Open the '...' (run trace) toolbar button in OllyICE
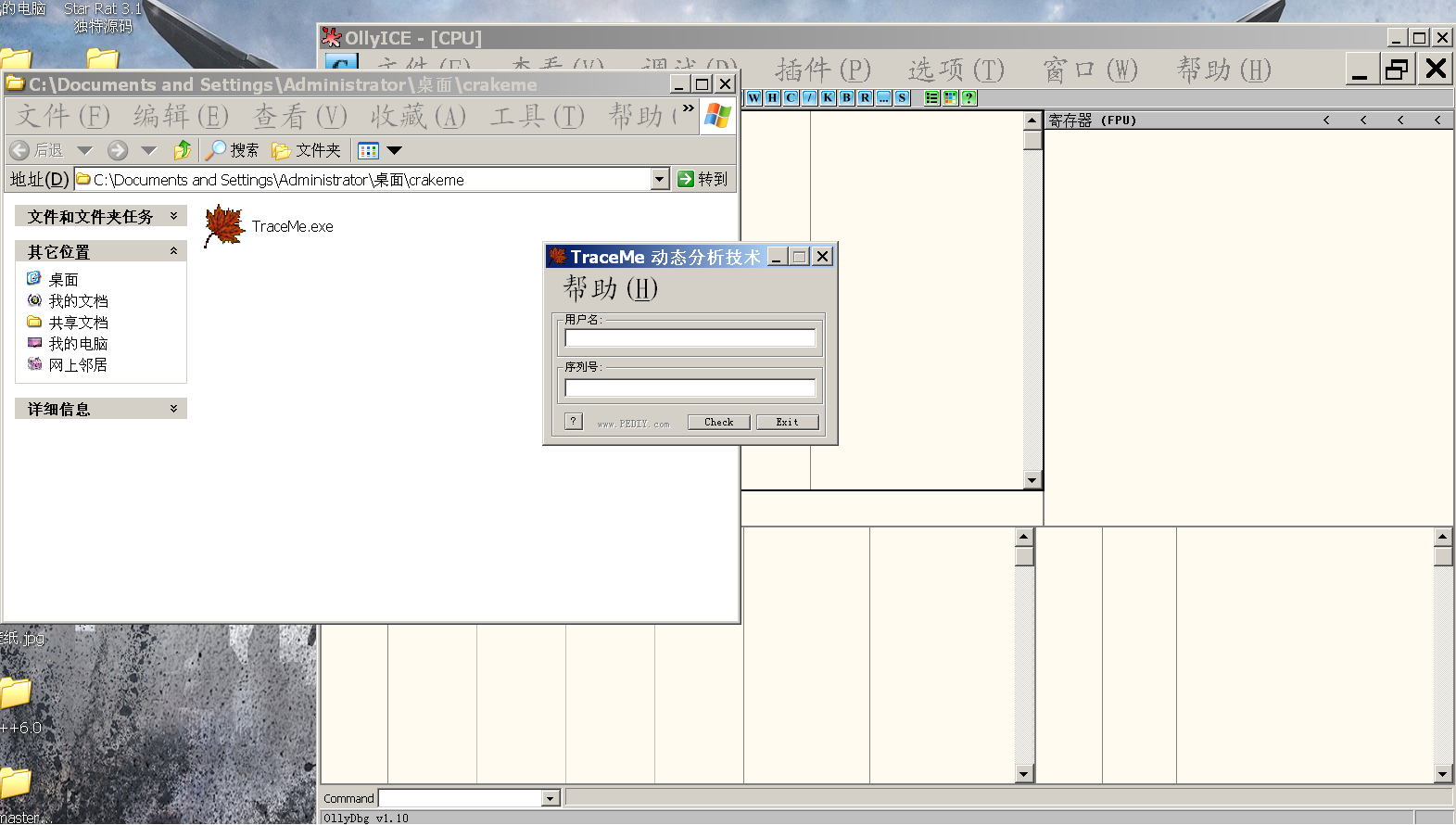Image resolution: width=1456 pixels, height=825 pixels. (x=884, y=97)
